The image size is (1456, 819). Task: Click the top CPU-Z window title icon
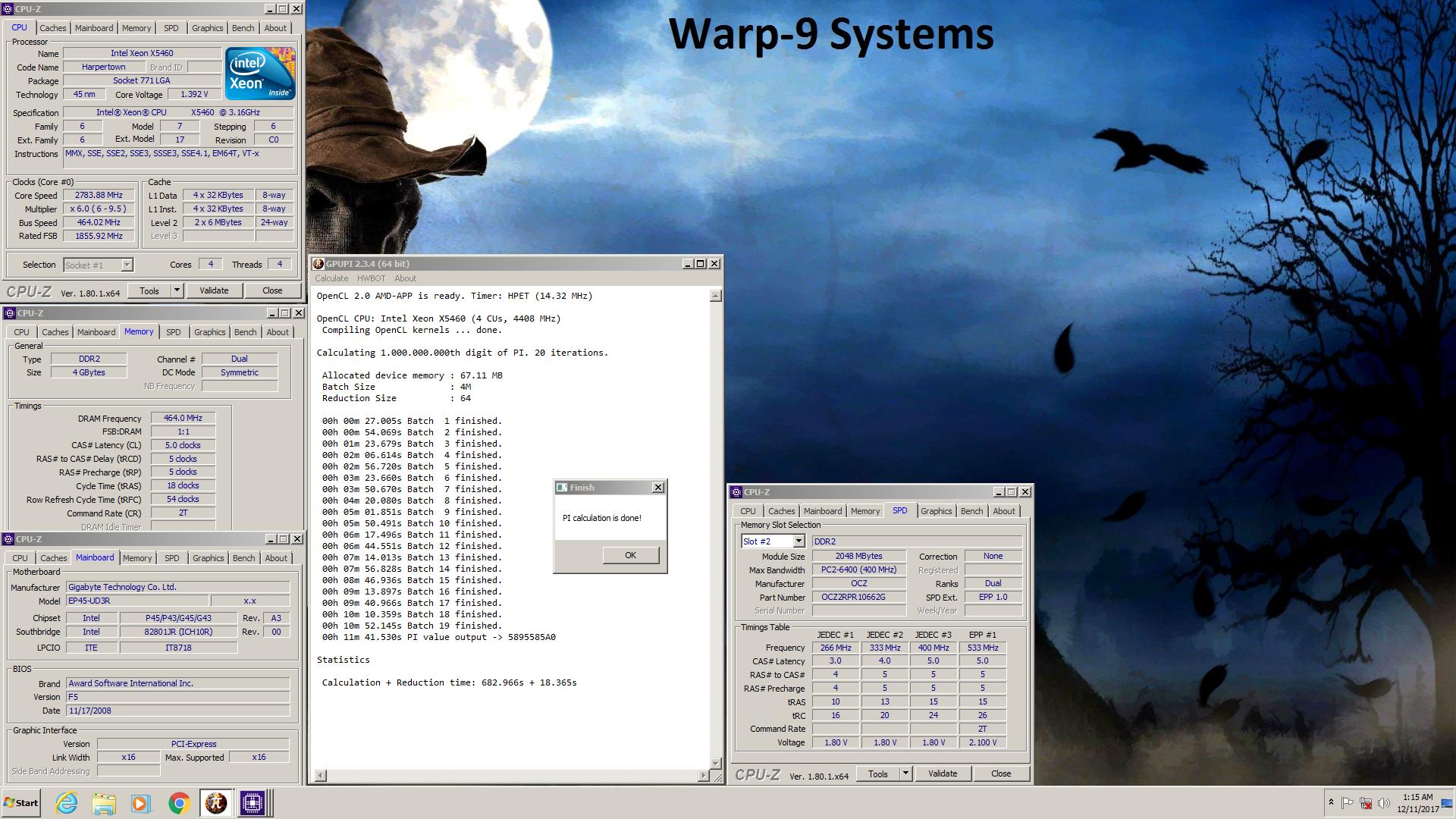(x=8, y=9)
